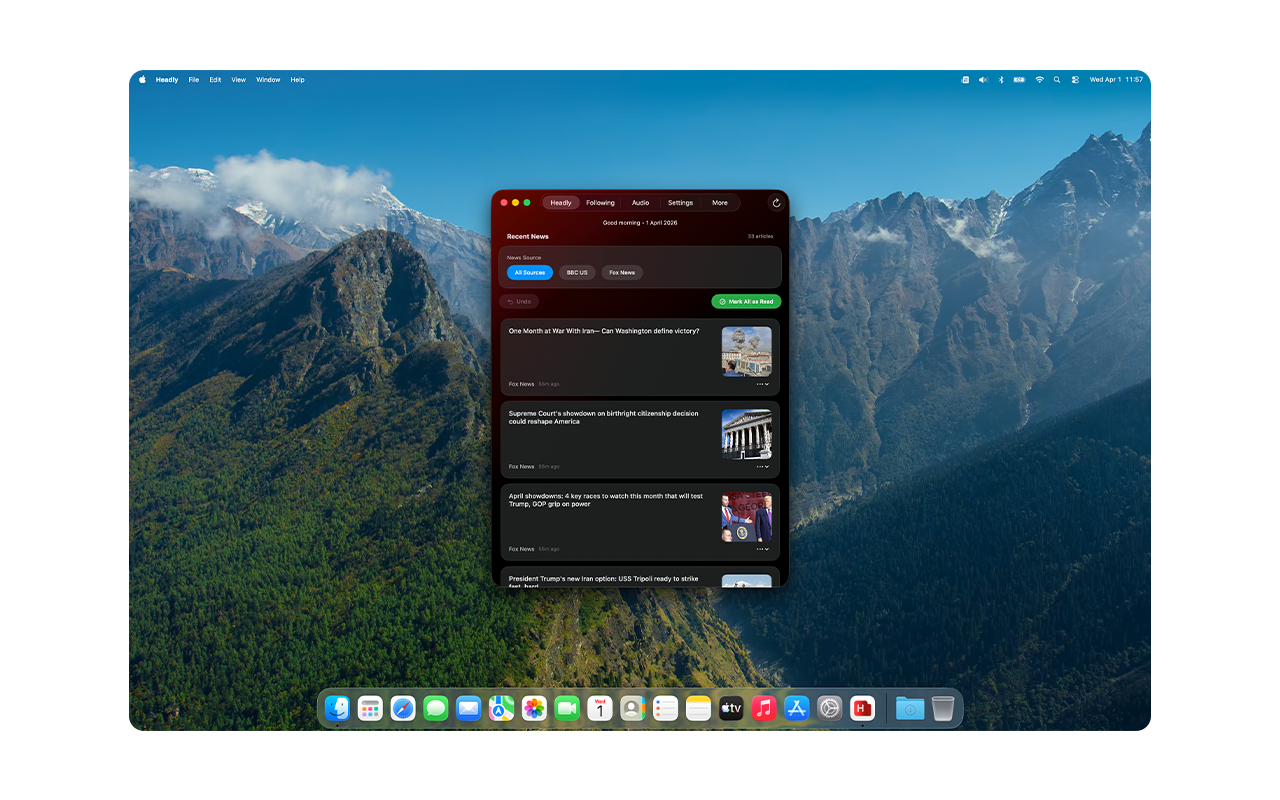The image size is (1280, 800).
Task: Open the Edit menu
Action: point(215,80)
